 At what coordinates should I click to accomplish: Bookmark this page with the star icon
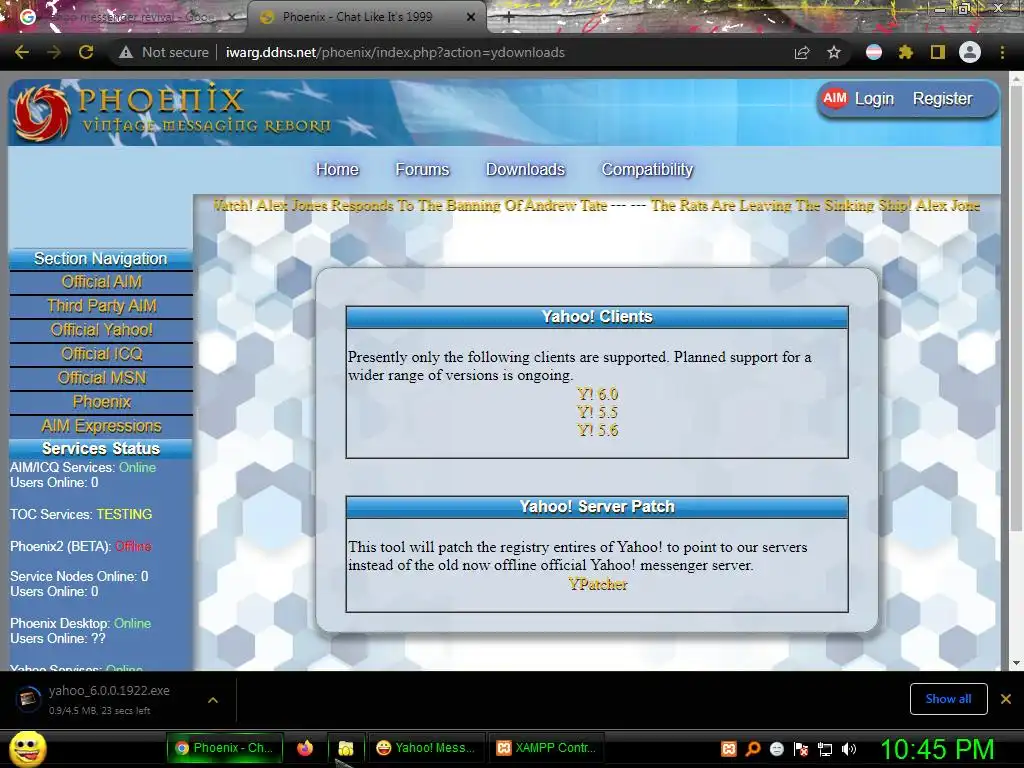pos(834,52)
